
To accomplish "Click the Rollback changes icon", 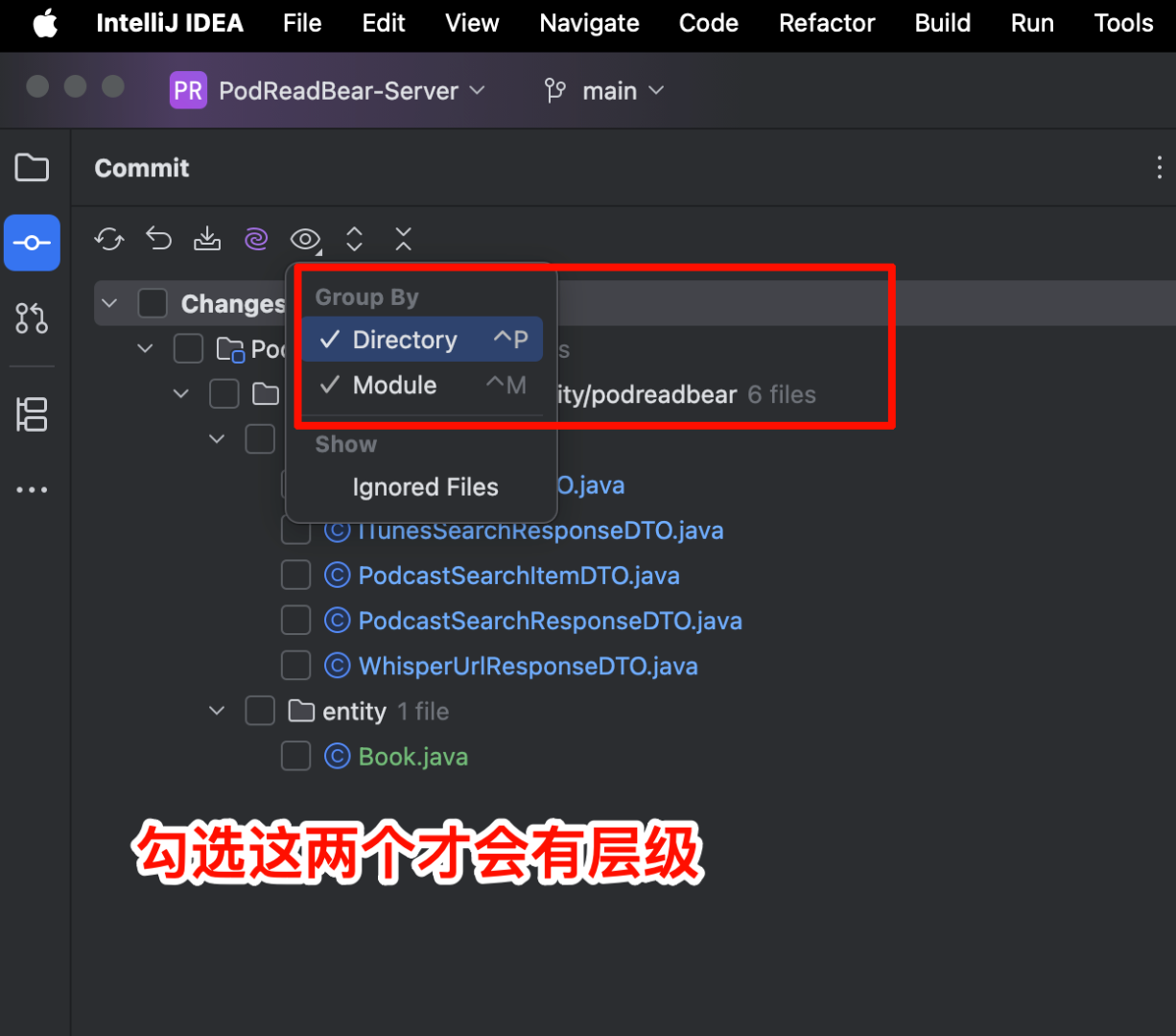I will click(158, 239).
